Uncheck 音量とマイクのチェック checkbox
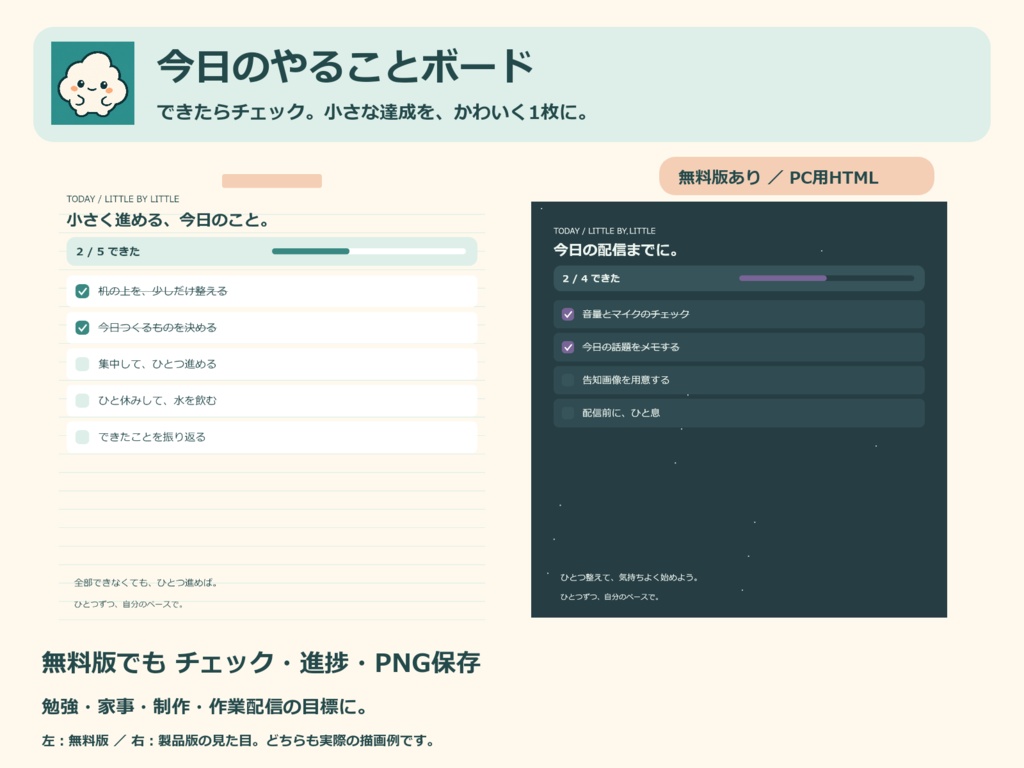Viewport: 1024px width, 768px height. [x=568, y=314]
